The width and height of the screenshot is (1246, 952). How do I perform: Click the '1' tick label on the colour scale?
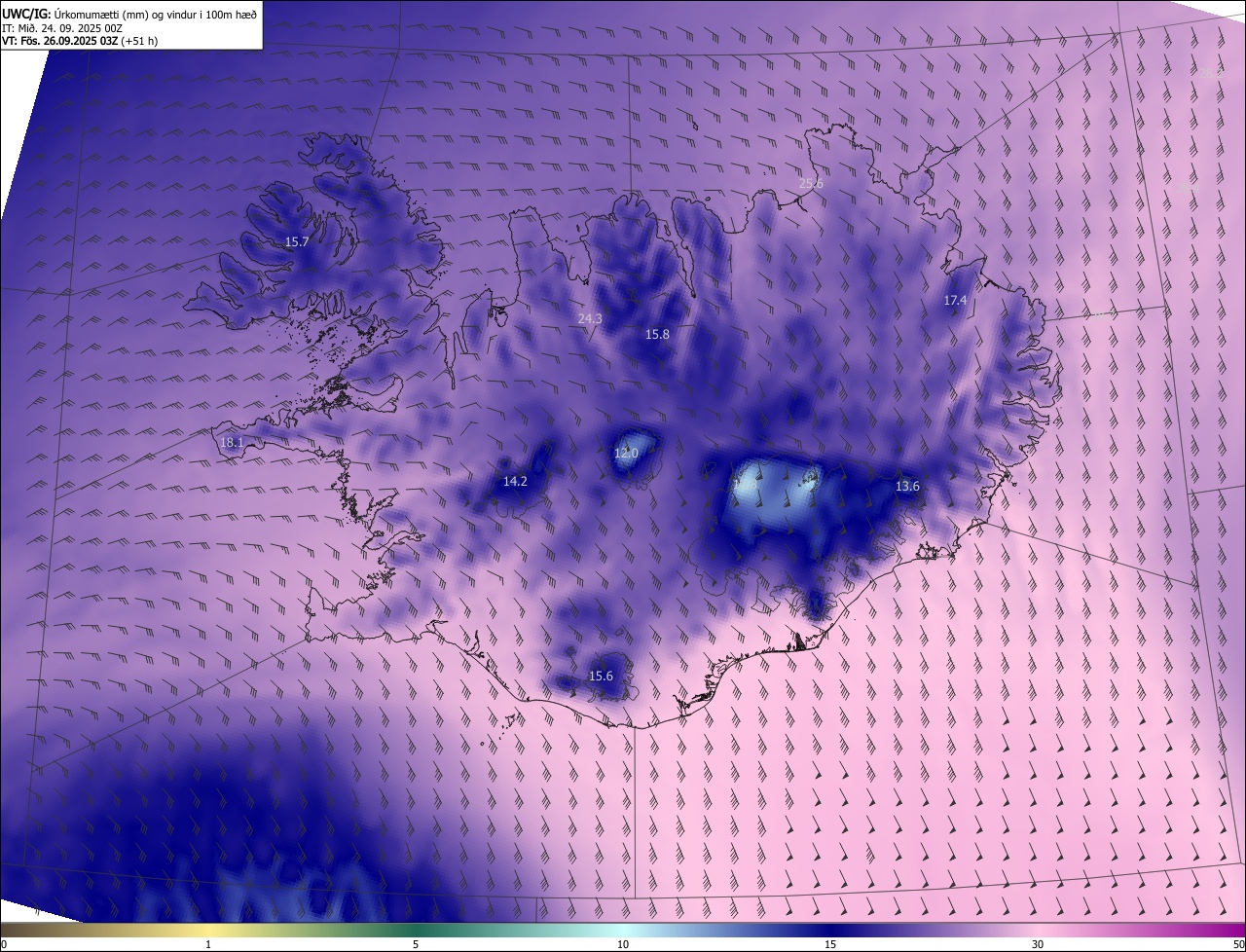[208, 944]
